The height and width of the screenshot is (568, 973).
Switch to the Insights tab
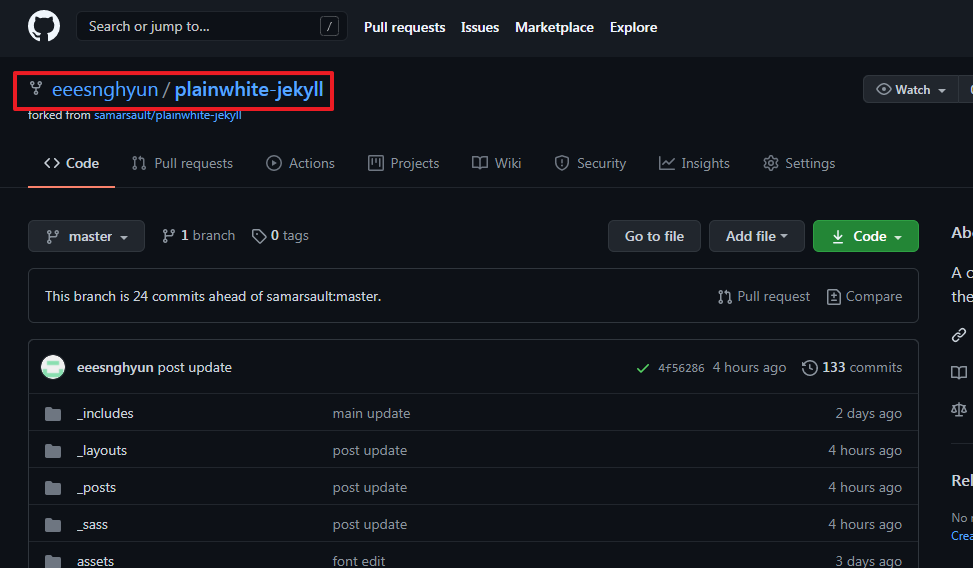pyautogui.click(x=694, y=163)
